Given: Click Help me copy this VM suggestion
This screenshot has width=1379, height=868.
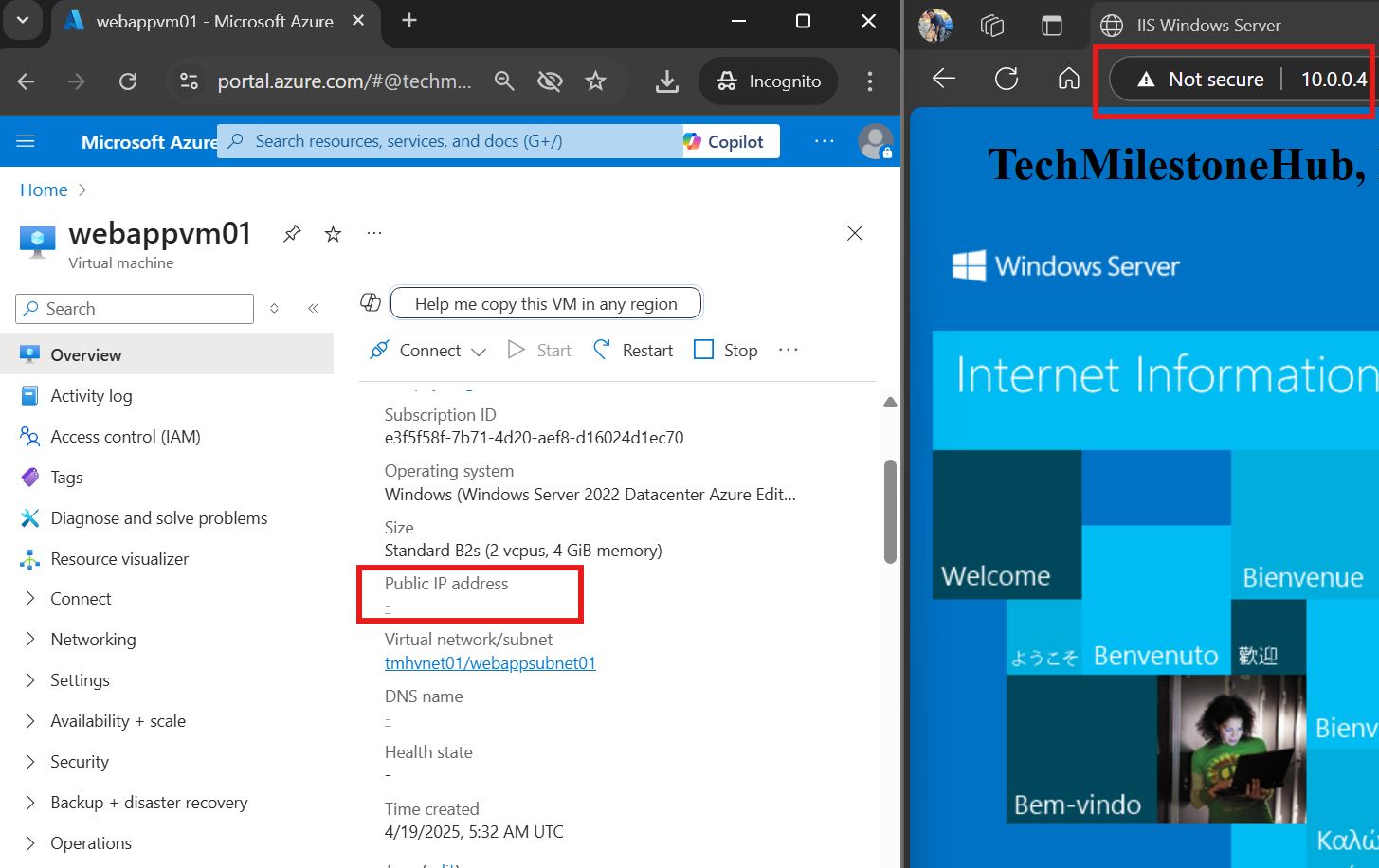Looking at the screenshot, I should pyautogui.click(x=546, y=303).
